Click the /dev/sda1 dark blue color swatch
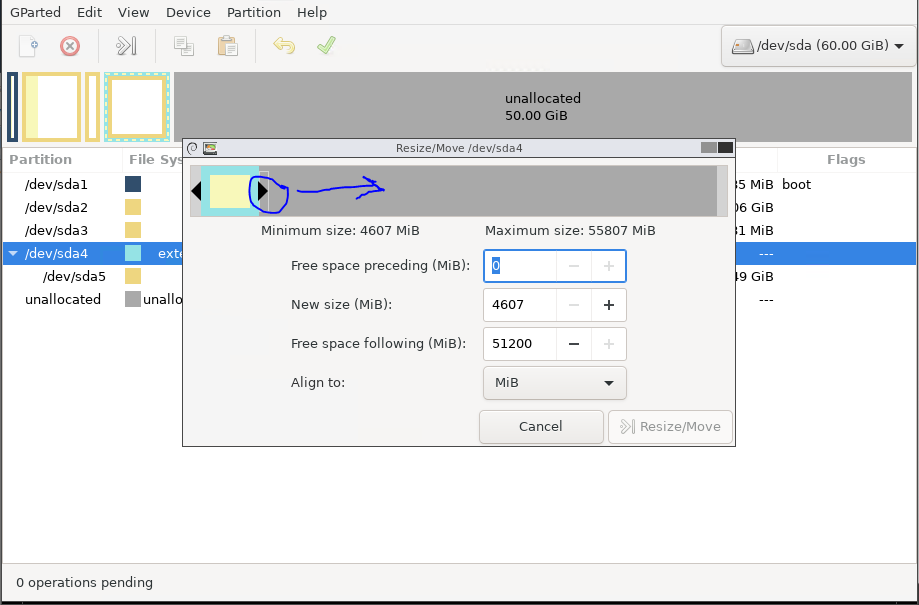 133,185
